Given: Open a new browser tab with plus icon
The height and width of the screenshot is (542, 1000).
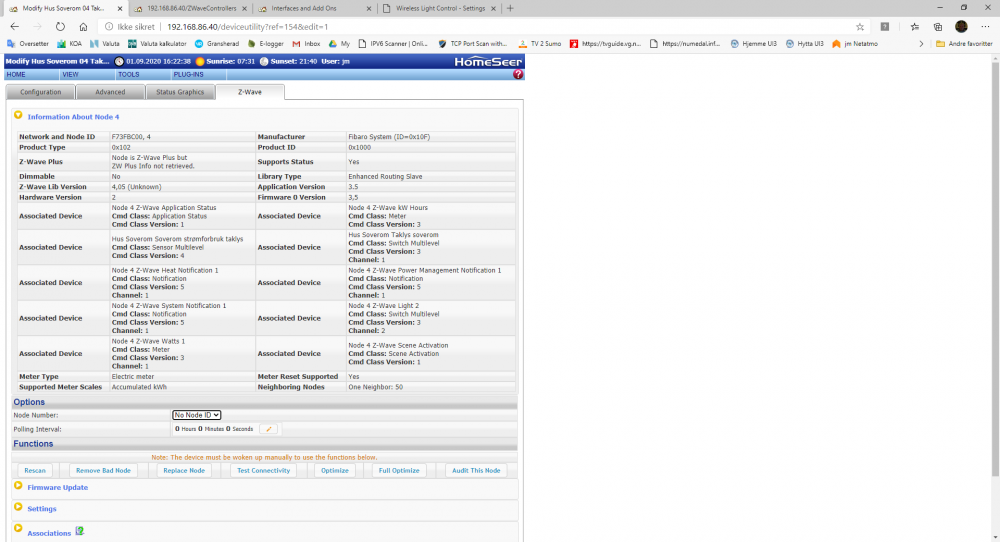Looking at the screenshot, I should click(x=510, y=8).
